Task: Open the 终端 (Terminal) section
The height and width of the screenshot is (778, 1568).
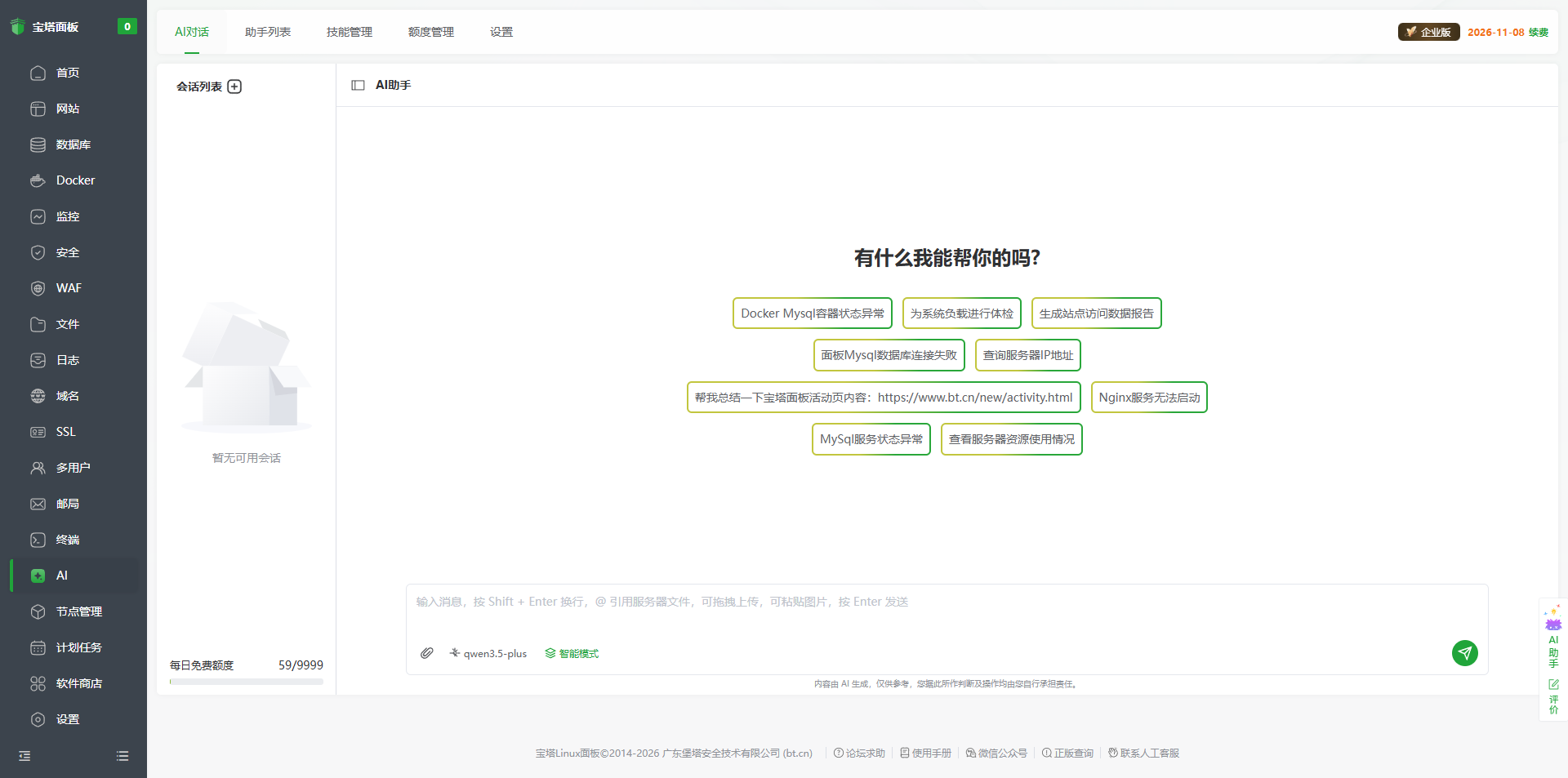Action: point(69,540)
